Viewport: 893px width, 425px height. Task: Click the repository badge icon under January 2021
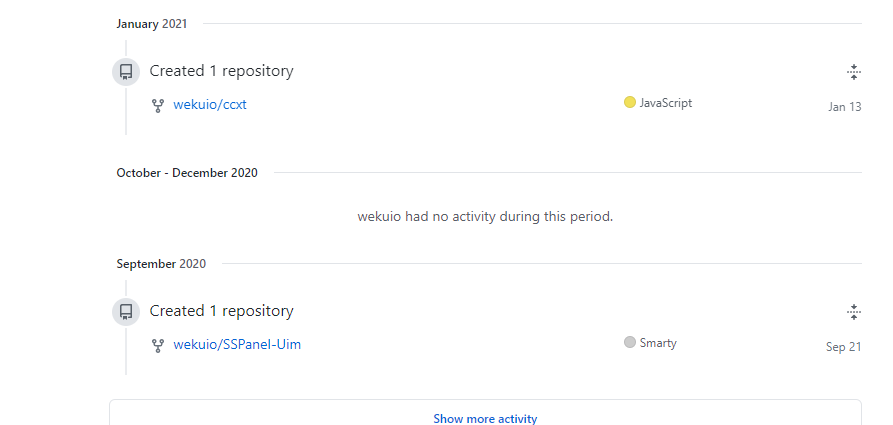(126, 72)
